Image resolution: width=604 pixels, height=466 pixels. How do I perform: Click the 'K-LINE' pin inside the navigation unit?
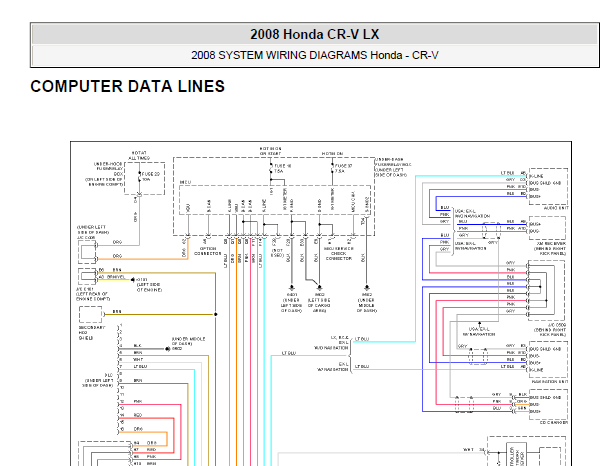click(x=537, y=370)
